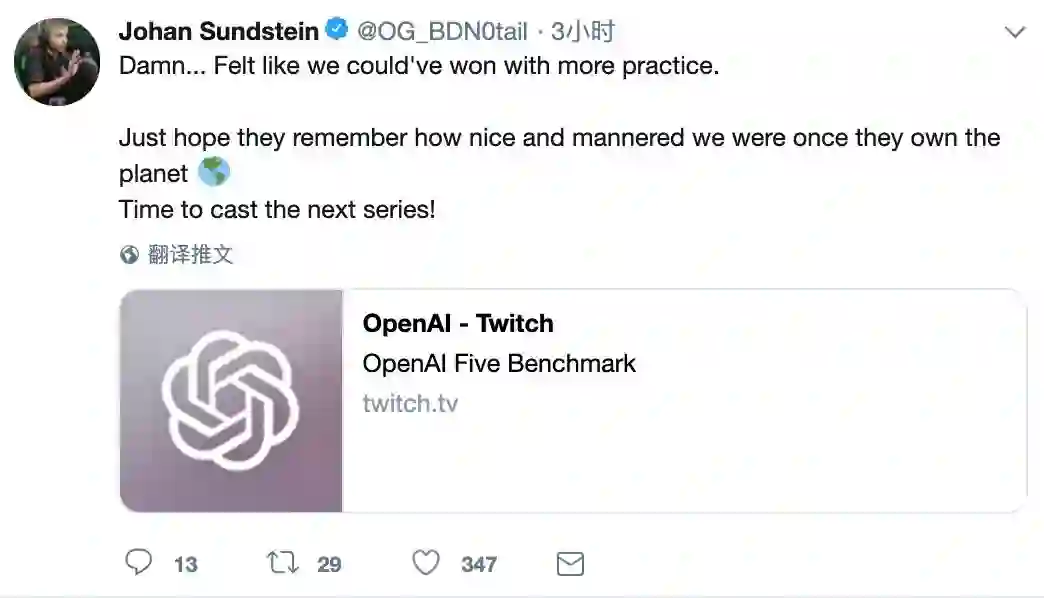The image size is (1044, 598).
Task: Click the like count 347
Action: 479,565
